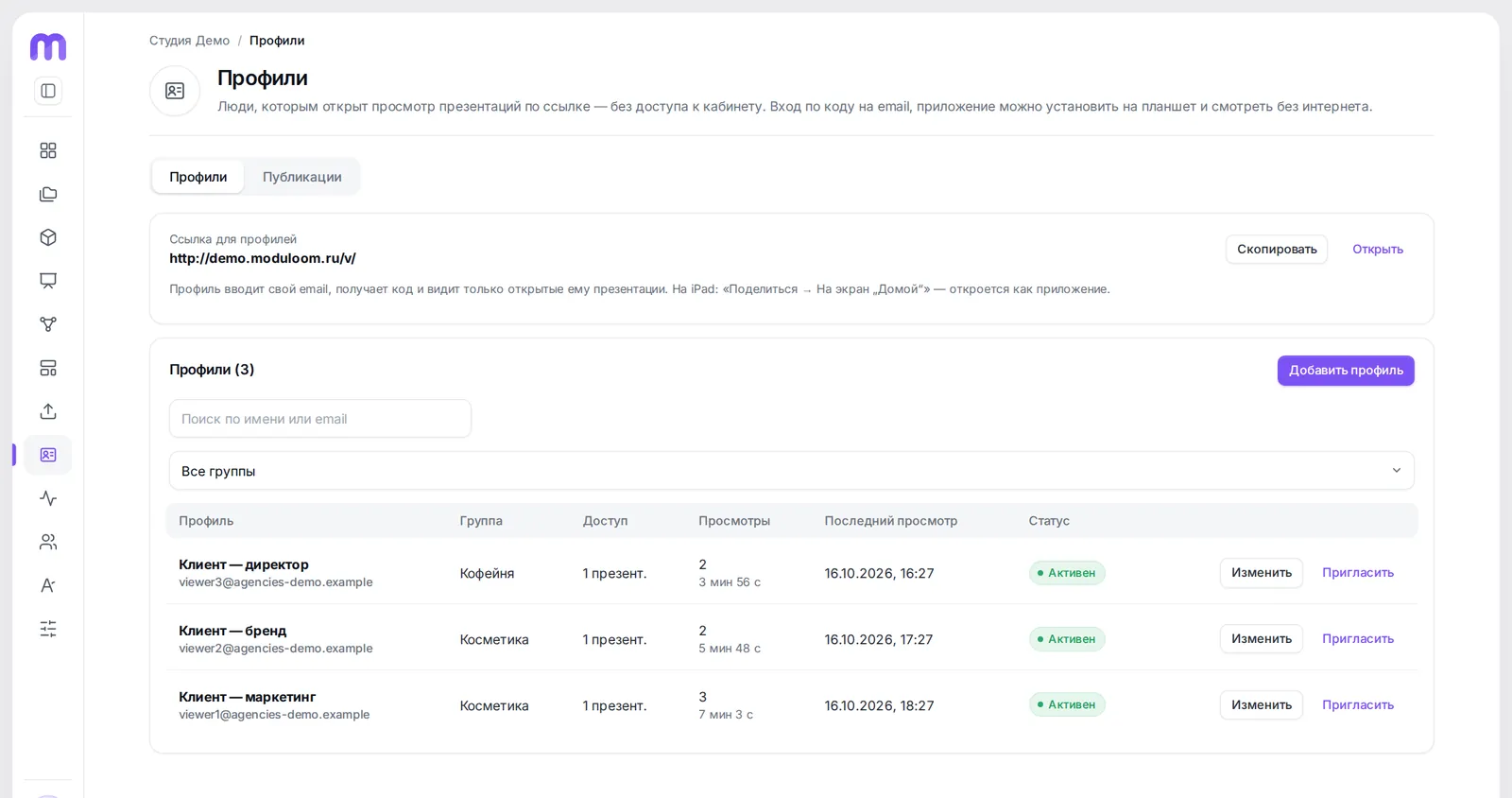1512x798 pixels.
Task: Toggle the sidebar collapse panel icon
Action: click(x=48, y=91)
